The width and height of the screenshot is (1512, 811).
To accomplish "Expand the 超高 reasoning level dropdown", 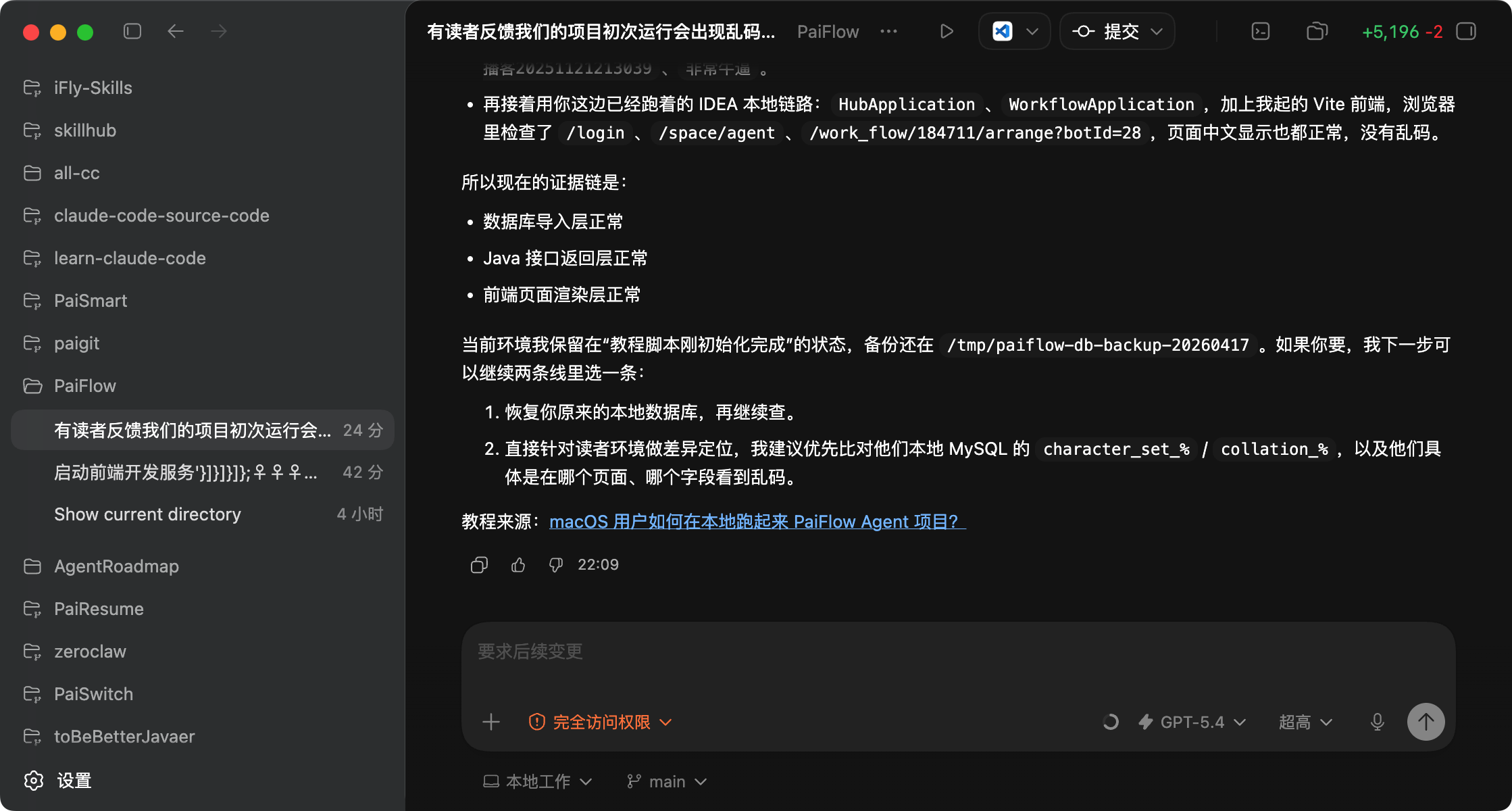I will pyautogui.click(x=1305, y=722).
